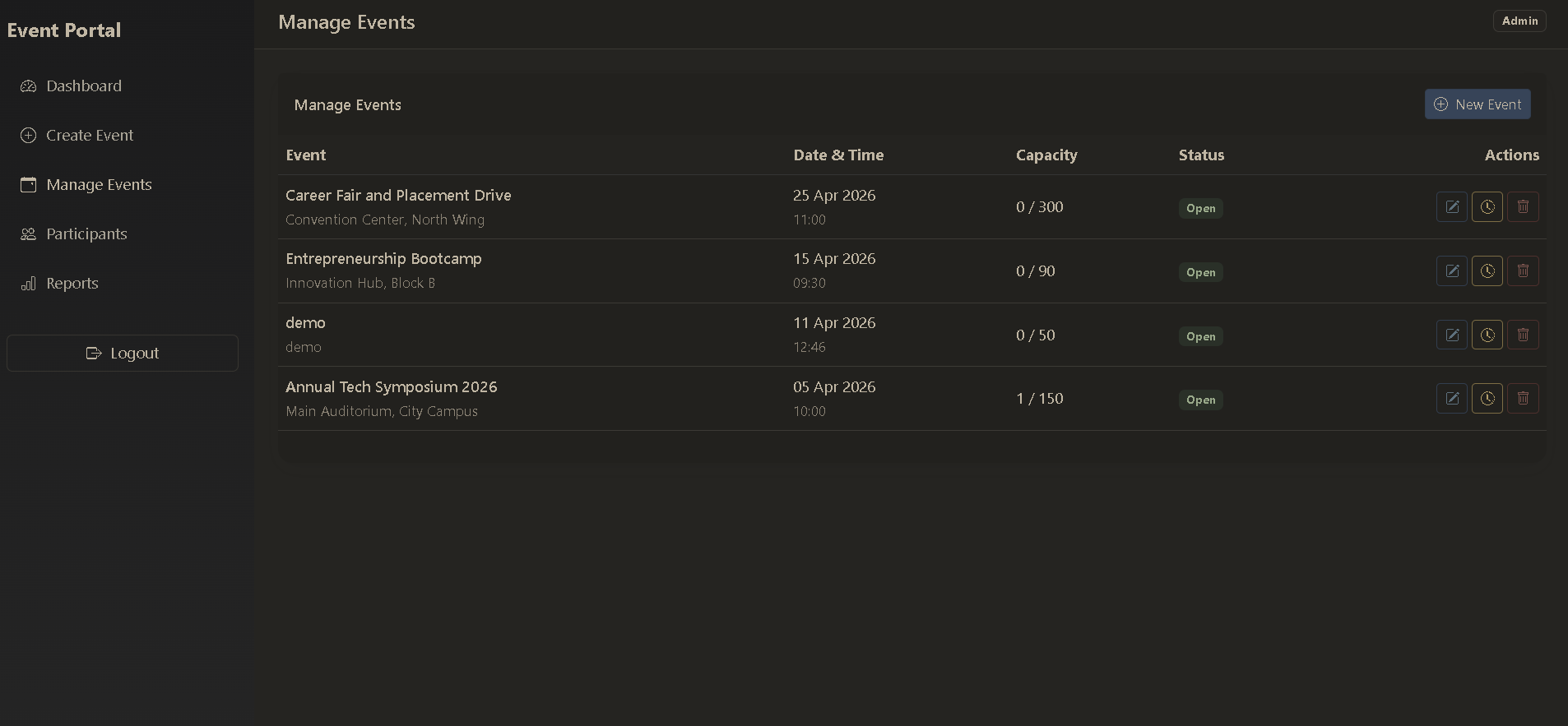Click the date 15 Apr 2026
Image resolution: width=1568 pixels, height=726 pixels.
coord(834,259)
